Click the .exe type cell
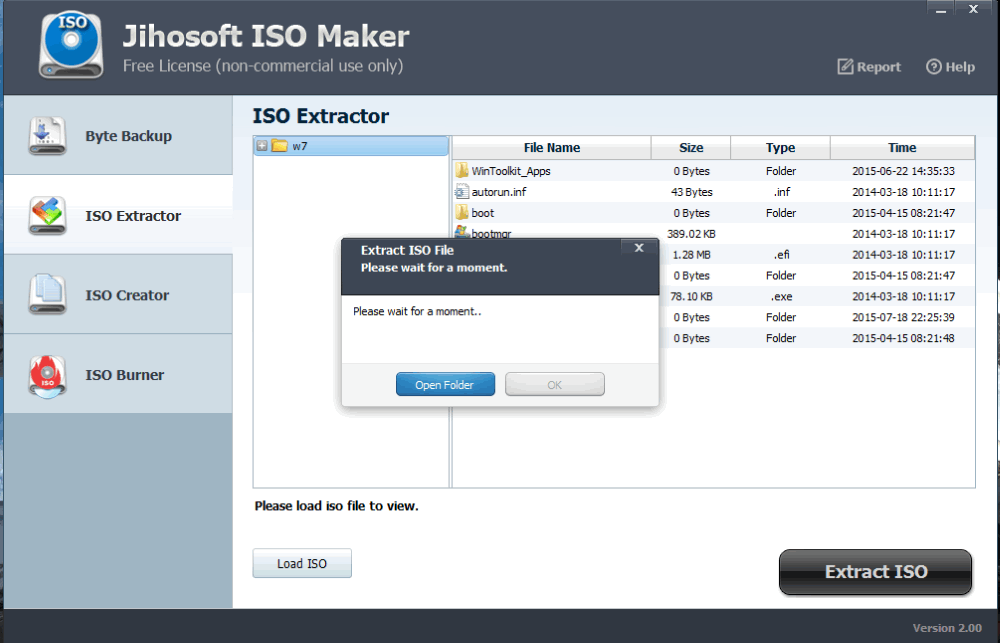The width and height of the screenshot is (1000, 643). (x=781, y=297)
